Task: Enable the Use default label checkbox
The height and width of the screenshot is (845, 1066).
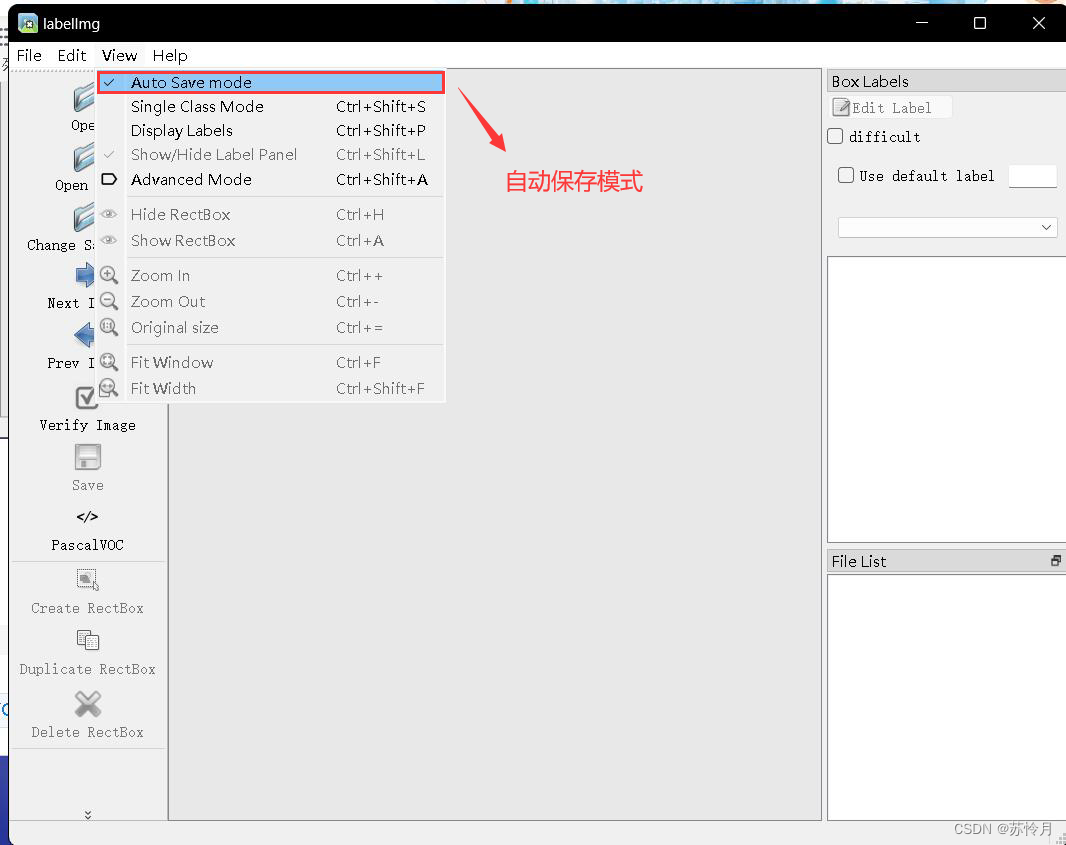Action: pos(846,175)
